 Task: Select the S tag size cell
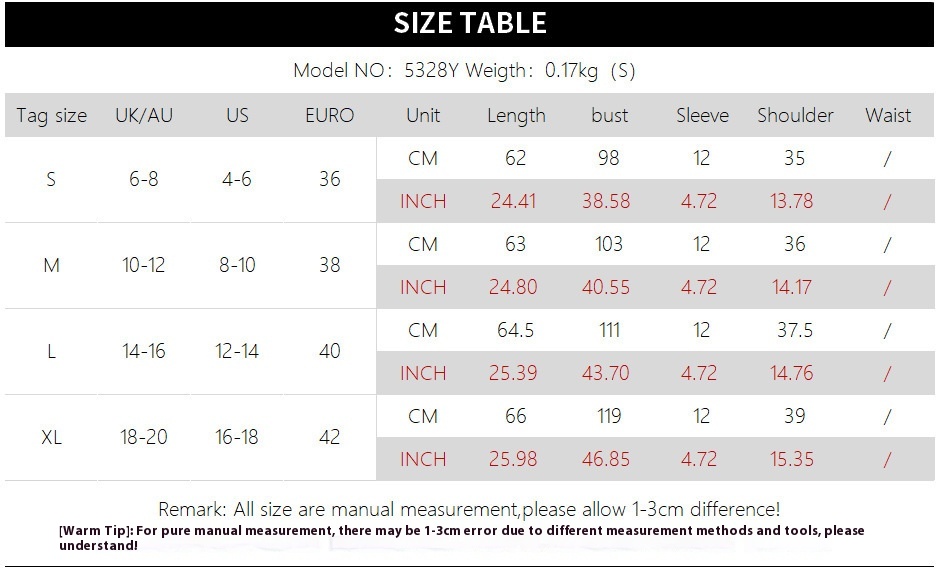pos(51,179)
